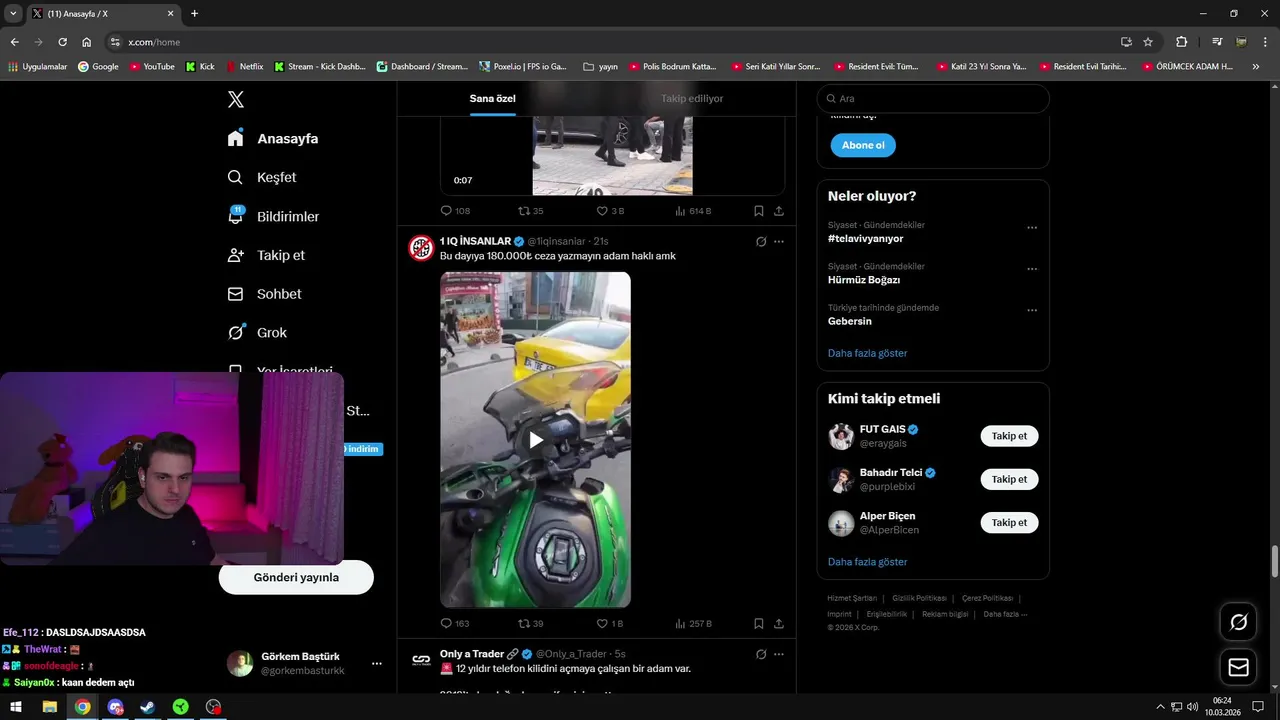Show more under Kimi takip etmeli
Viewport: 1280px width, 720px height.
(x=867, y=562)
